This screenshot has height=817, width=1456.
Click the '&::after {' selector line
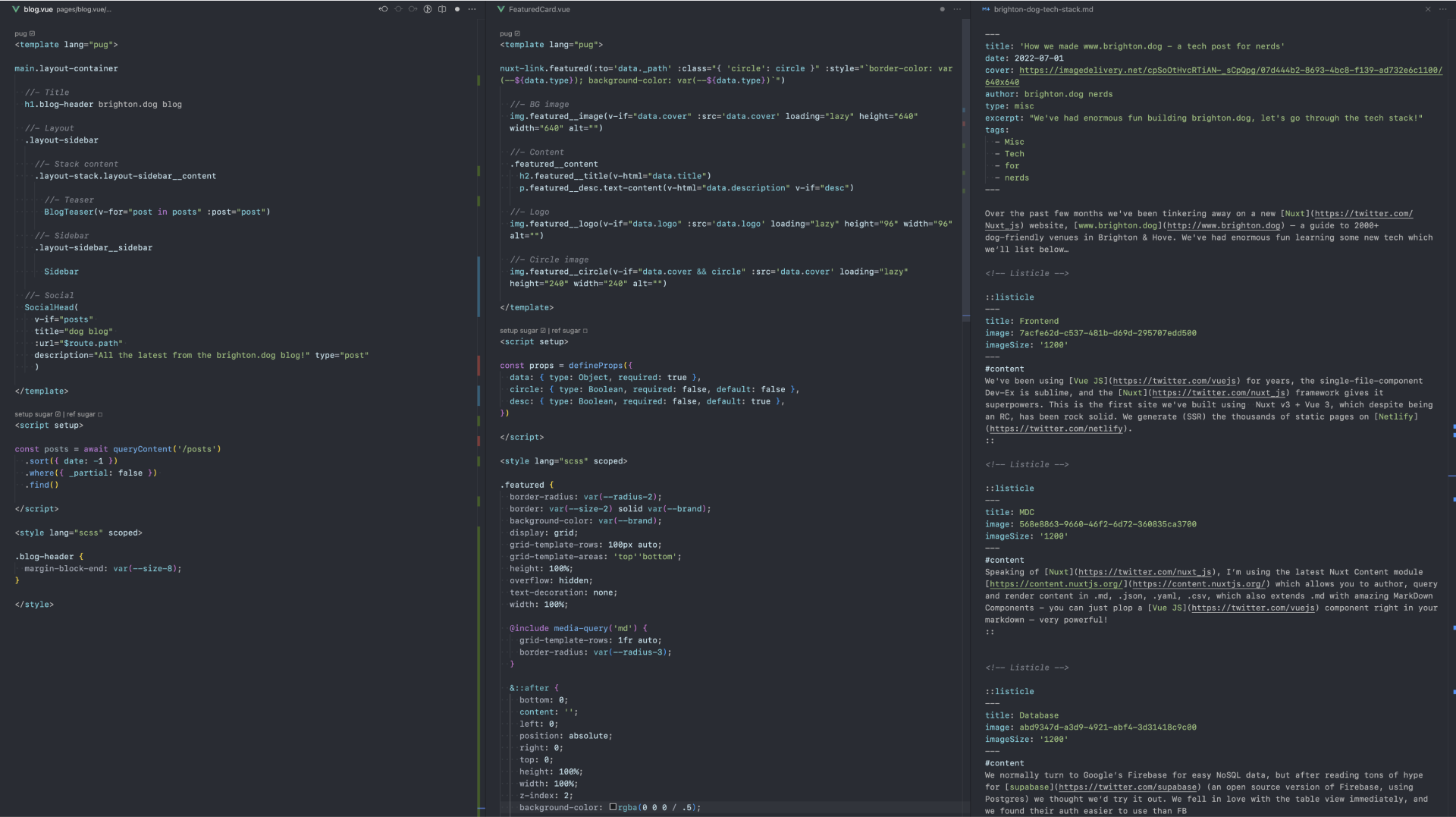(534, 688)
